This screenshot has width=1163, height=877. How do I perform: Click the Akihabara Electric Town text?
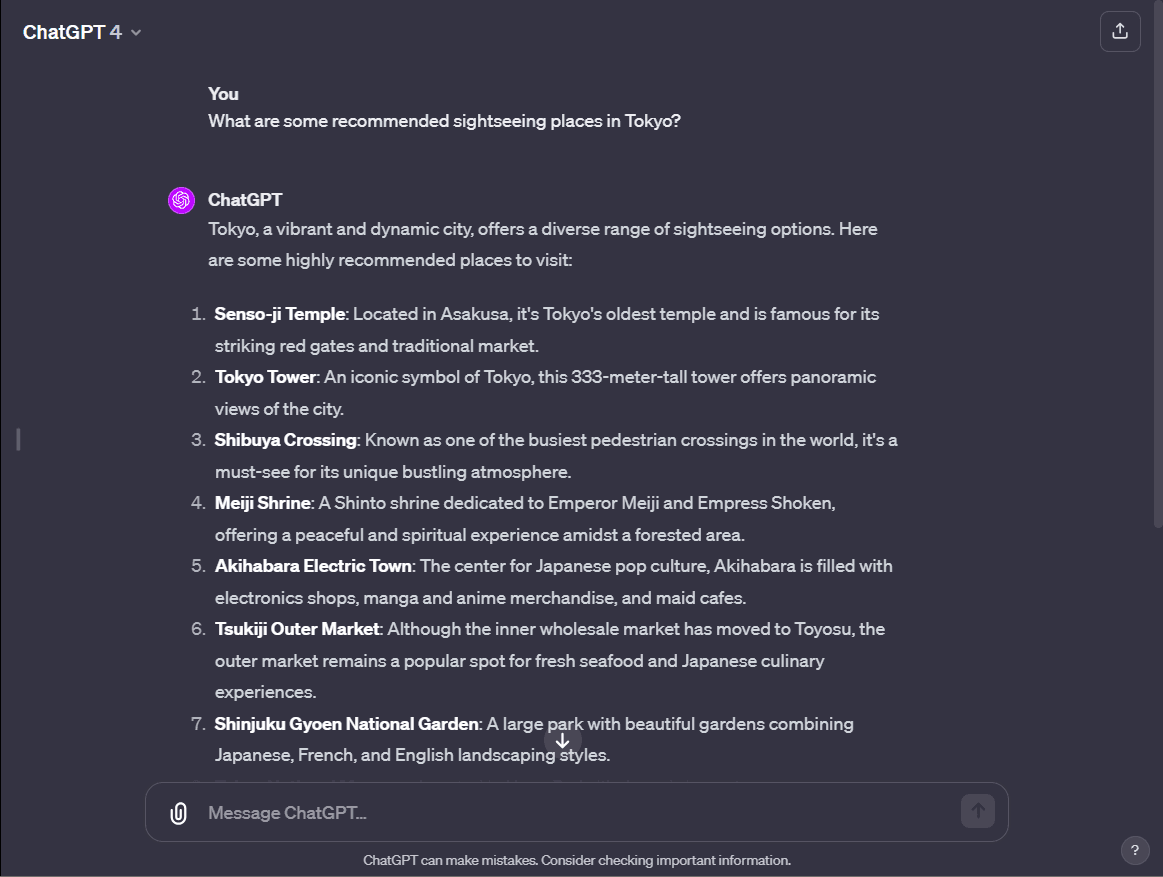pos(313,565)
